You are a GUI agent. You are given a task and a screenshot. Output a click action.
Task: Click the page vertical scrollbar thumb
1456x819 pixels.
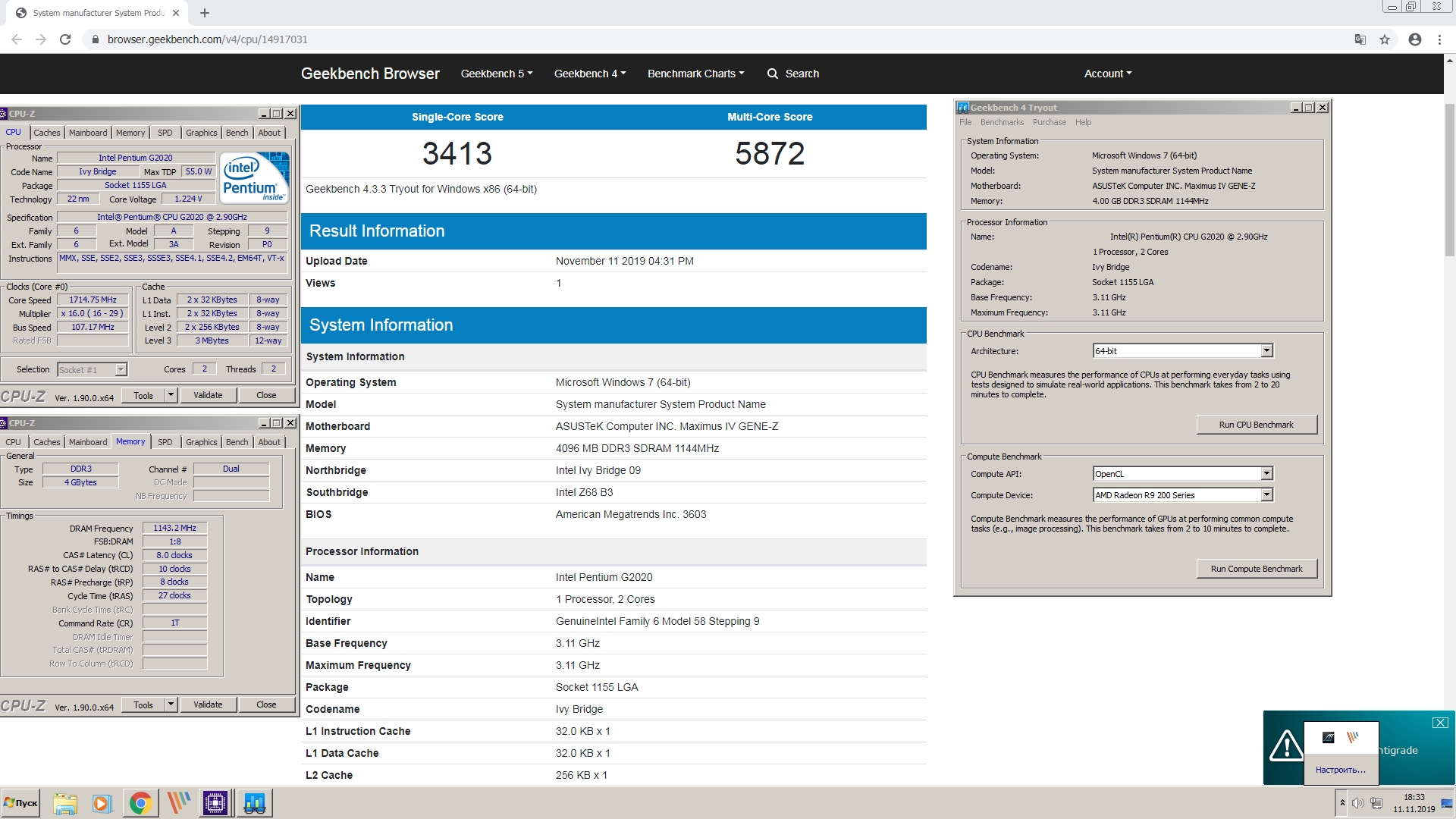pos(1449,180)
